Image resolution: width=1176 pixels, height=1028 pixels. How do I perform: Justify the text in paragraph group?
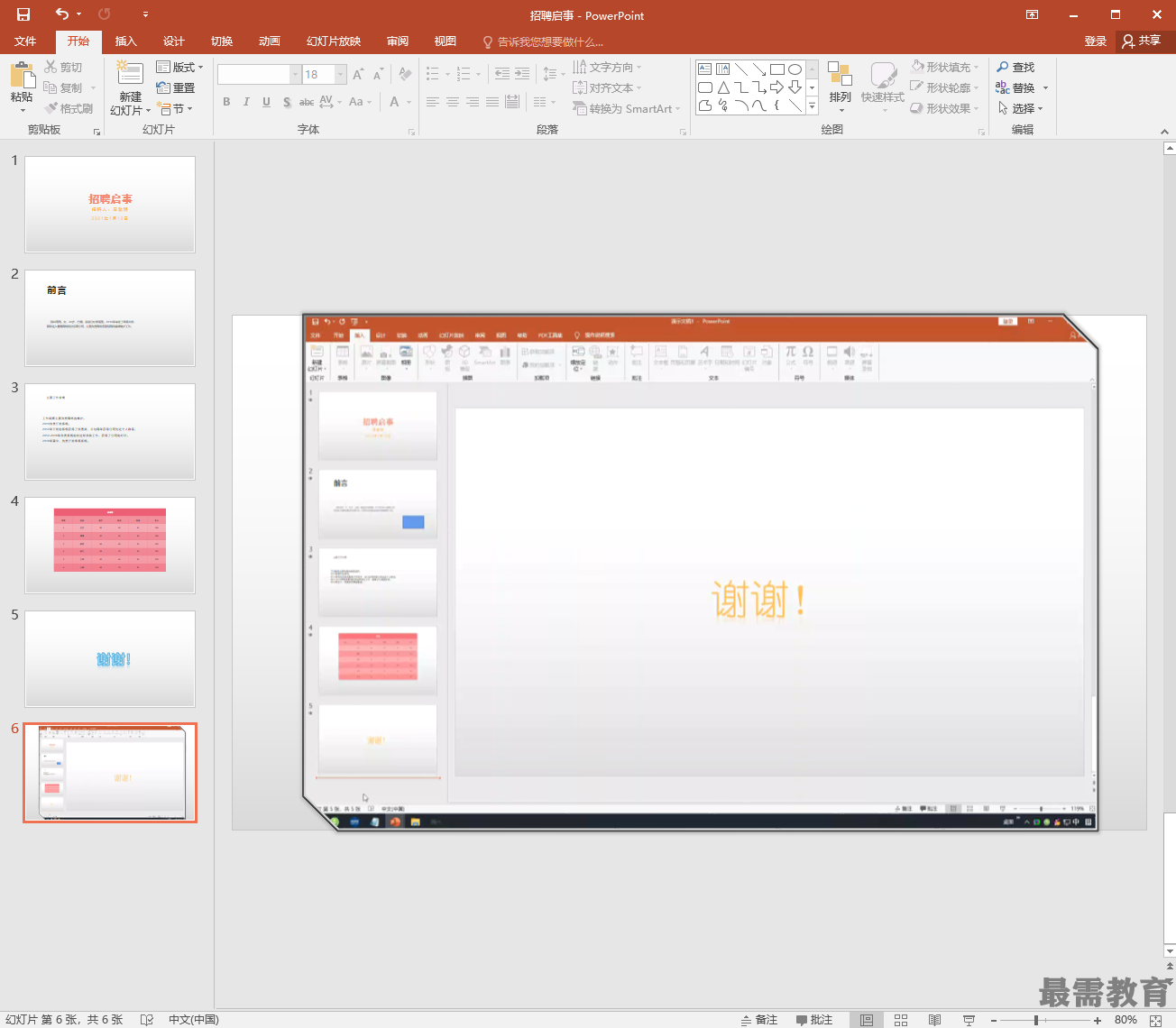click(x=492, y=103)
